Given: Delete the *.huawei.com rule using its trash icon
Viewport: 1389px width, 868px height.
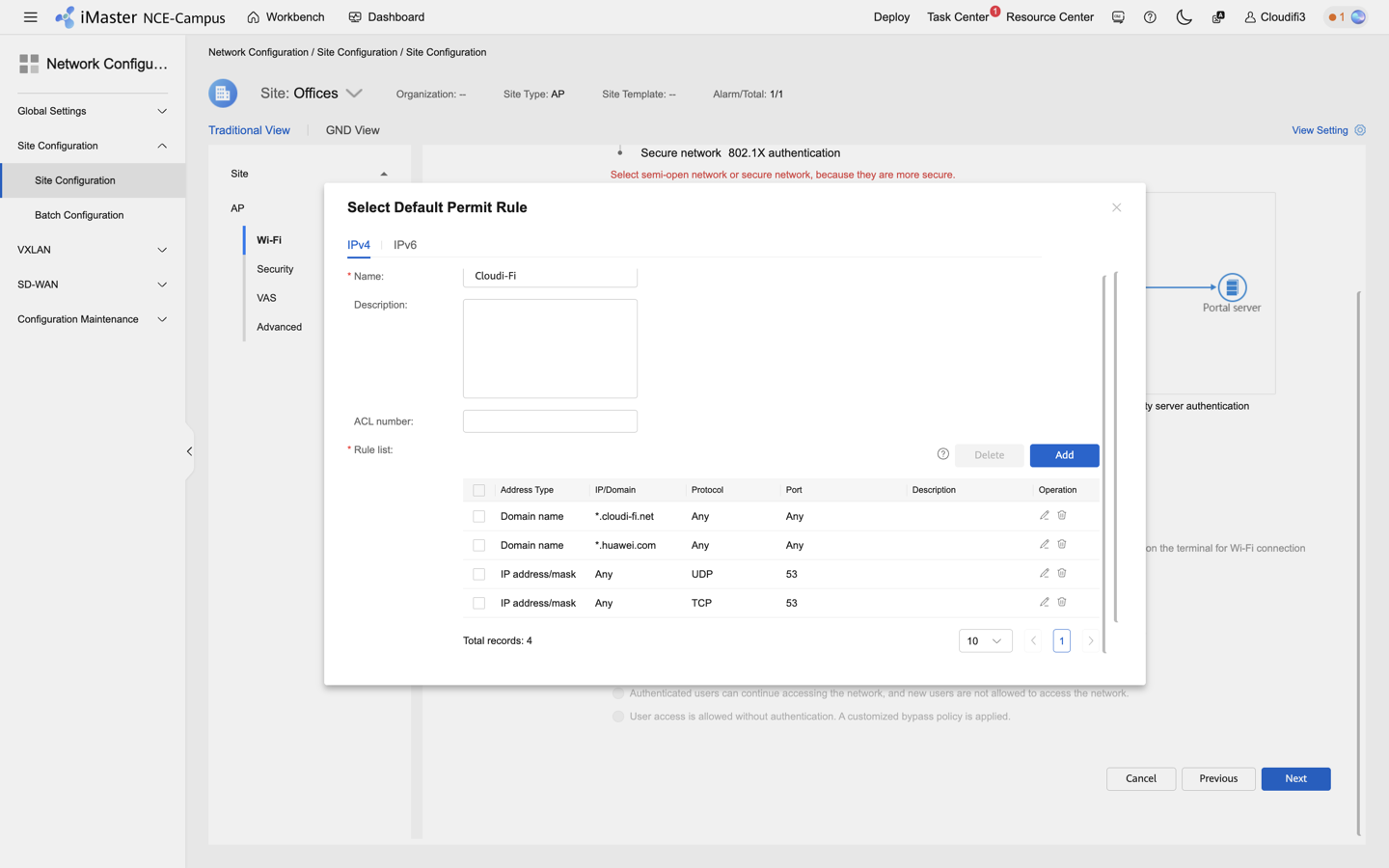Looking at the screenshot, I should coord(1062,544).
